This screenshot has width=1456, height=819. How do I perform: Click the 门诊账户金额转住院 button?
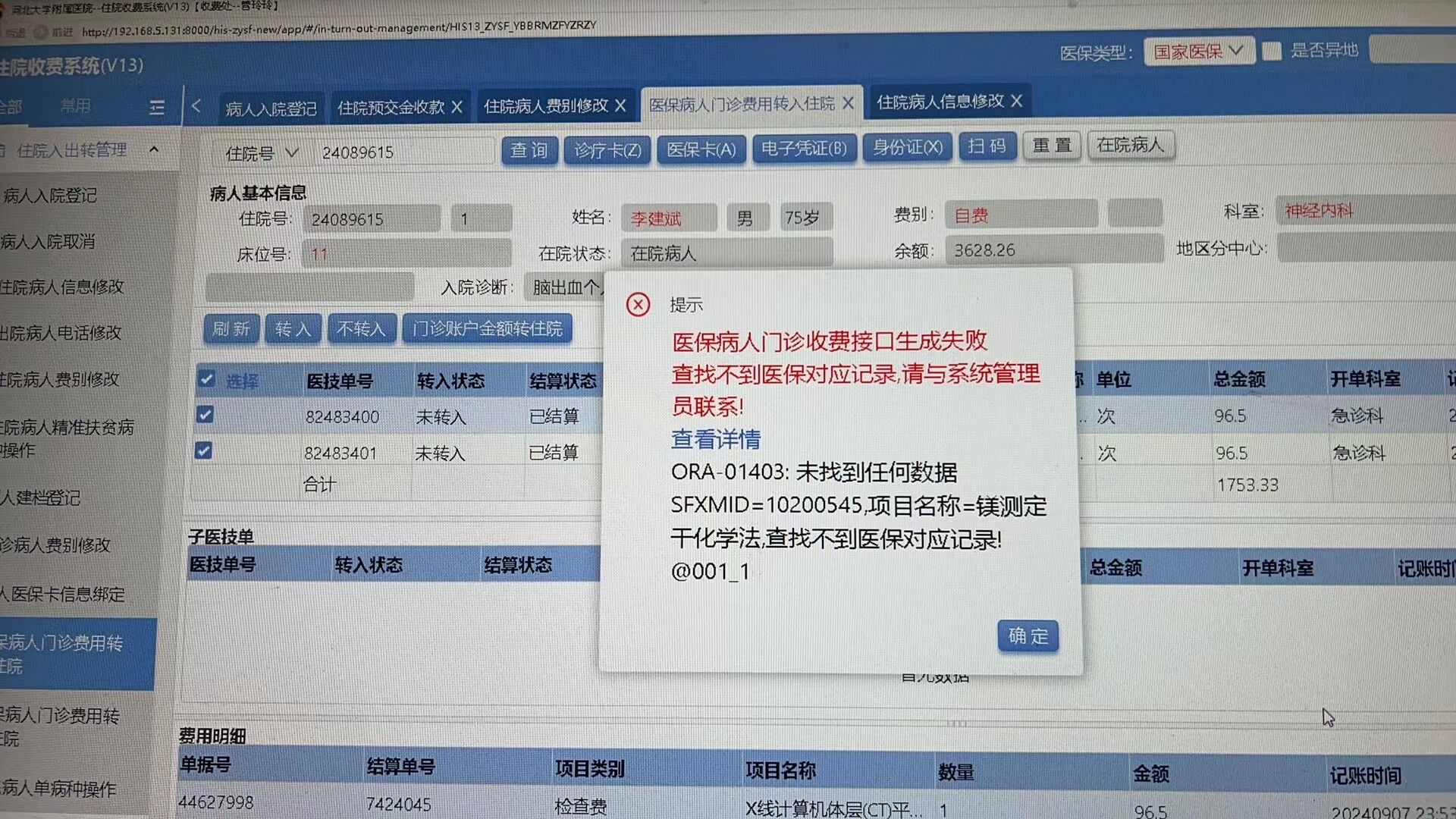pyautogui.click(x=487, y=328)
